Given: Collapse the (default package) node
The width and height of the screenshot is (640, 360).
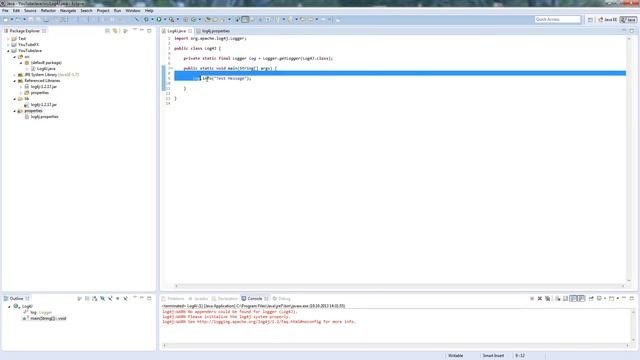Looking at the screenshot, I should point(21,63).
